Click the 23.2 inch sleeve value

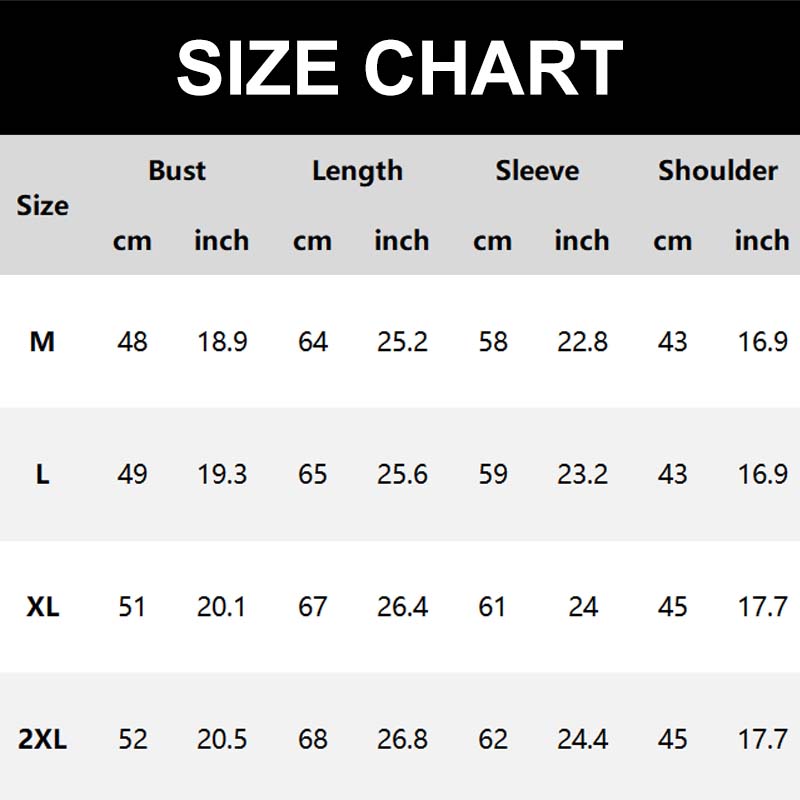[x=582, y=474]
